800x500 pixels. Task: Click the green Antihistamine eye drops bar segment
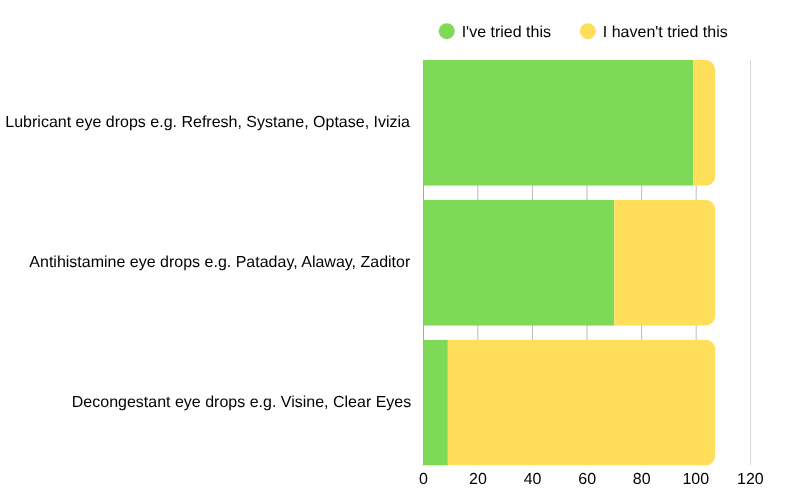pyautogui.click(x=518, y=262)
